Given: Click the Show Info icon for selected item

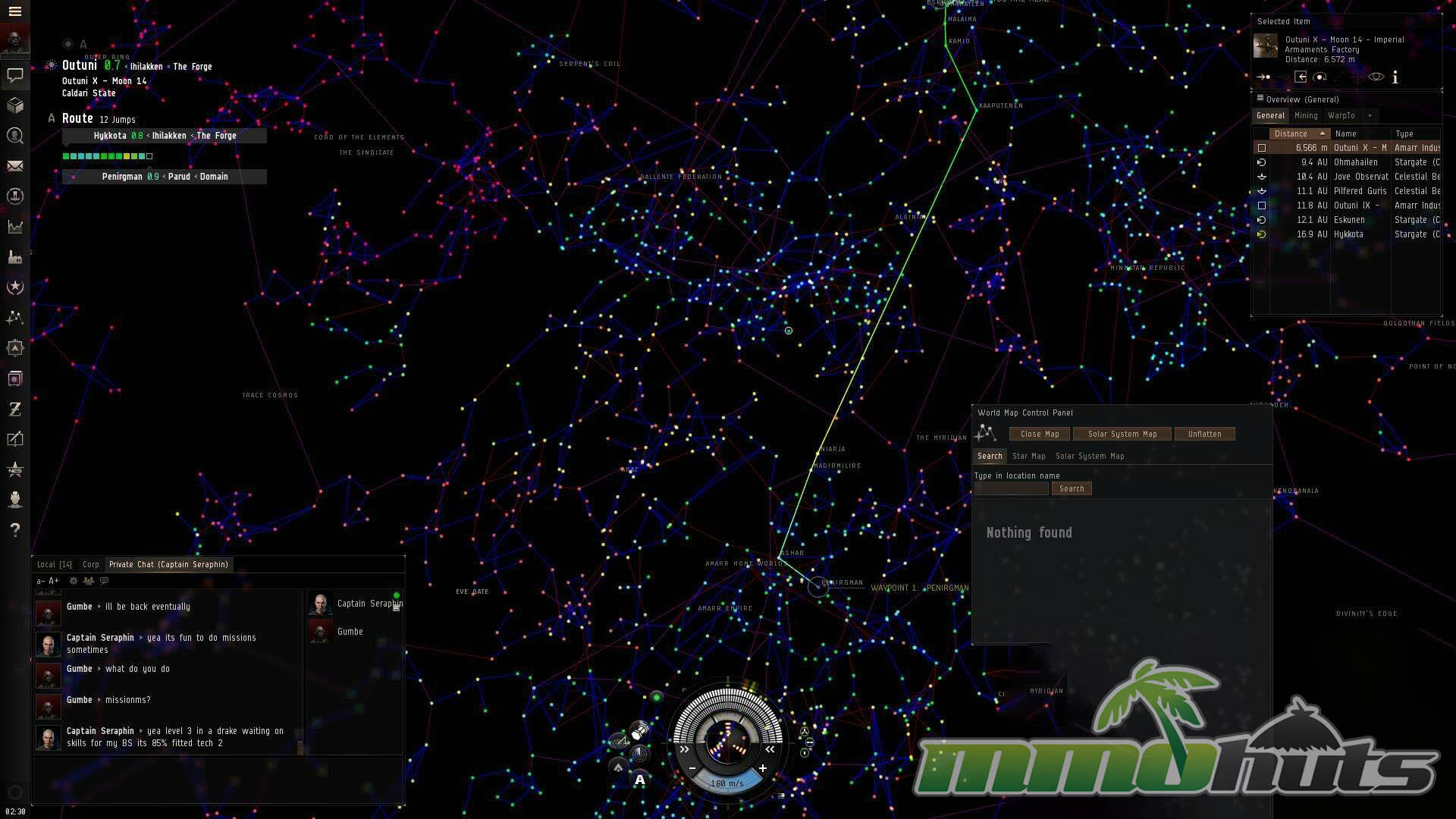Looking at the screenshot, I should click(x=1395, y=77).
